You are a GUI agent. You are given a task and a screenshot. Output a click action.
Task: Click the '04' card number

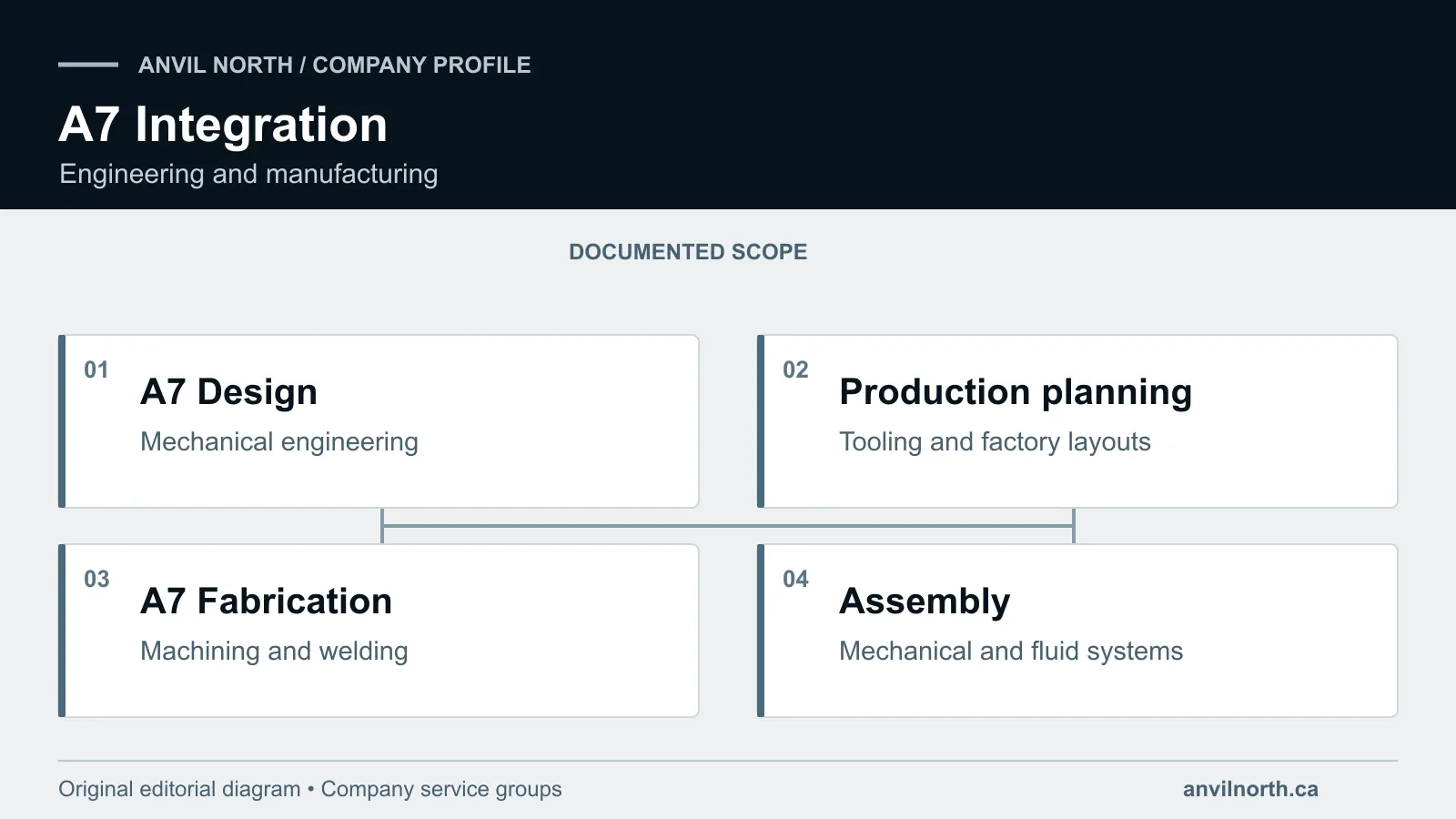click(795, 580)
